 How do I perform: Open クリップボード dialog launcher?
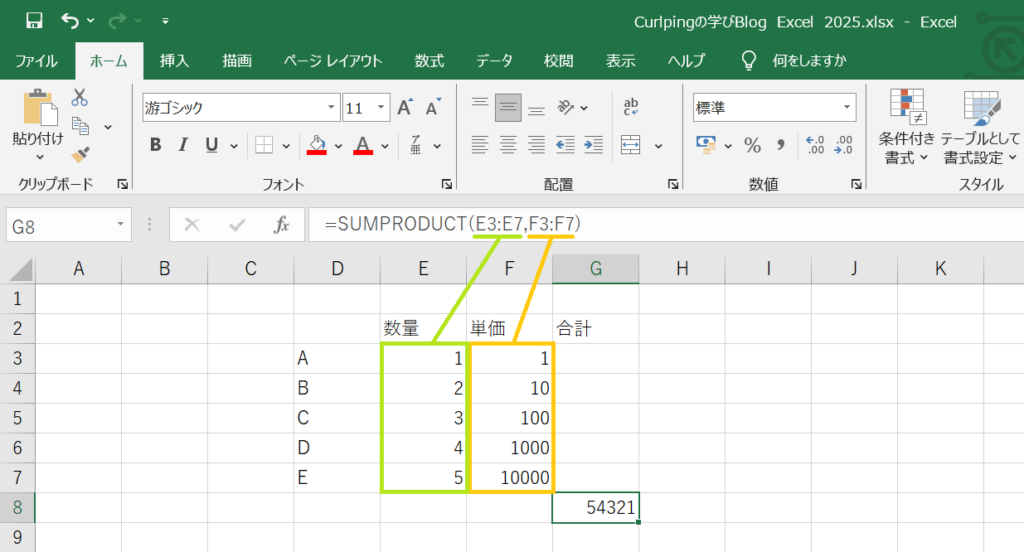122,184
